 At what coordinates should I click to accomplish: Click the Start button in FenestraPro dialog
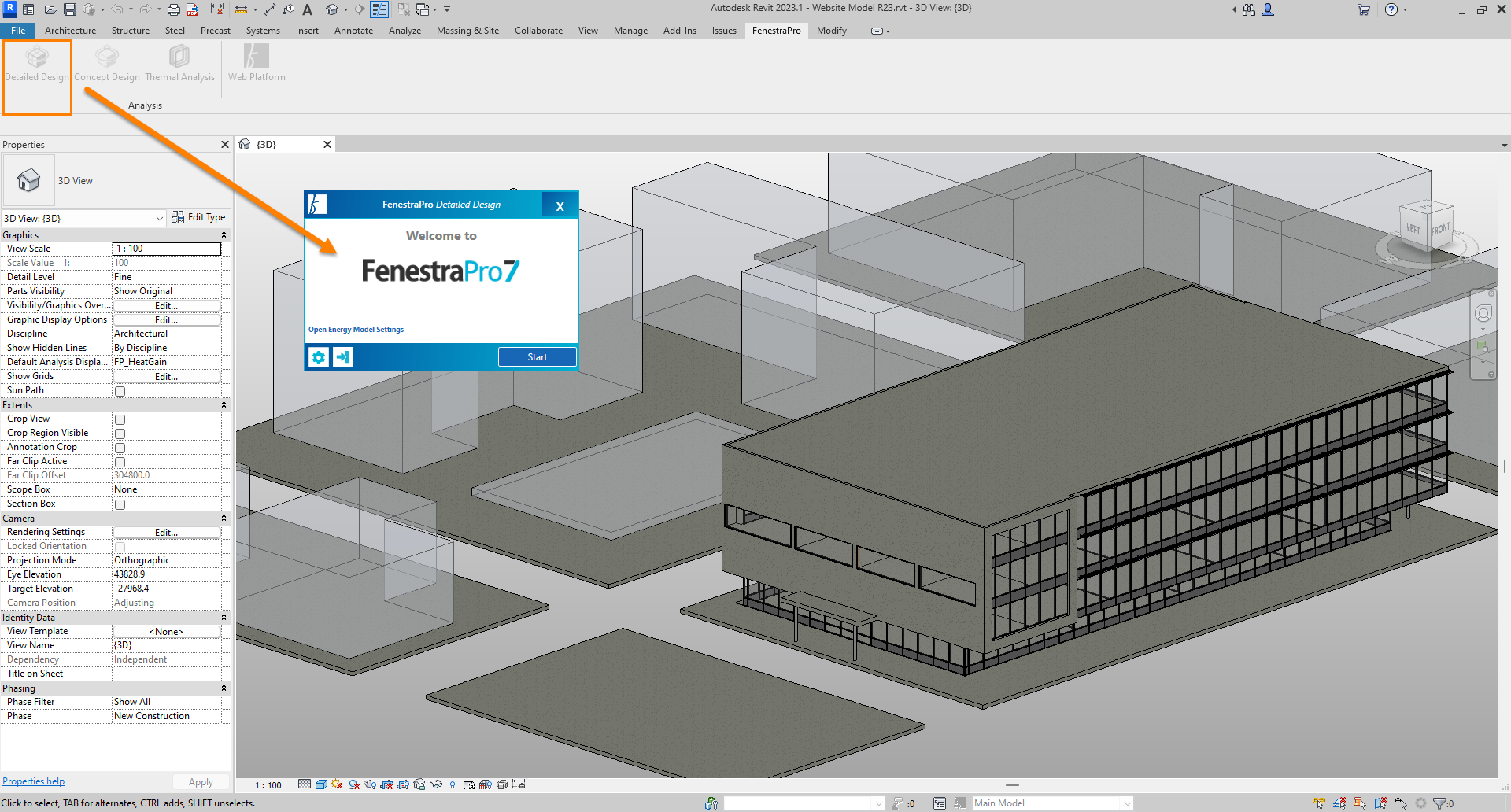click(x=538, y=357)
